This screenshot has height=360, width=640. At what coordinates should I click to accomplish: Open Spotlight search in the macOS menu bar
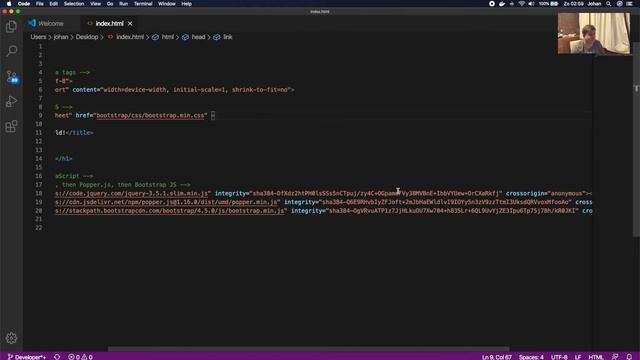click(x=609, y=4)
